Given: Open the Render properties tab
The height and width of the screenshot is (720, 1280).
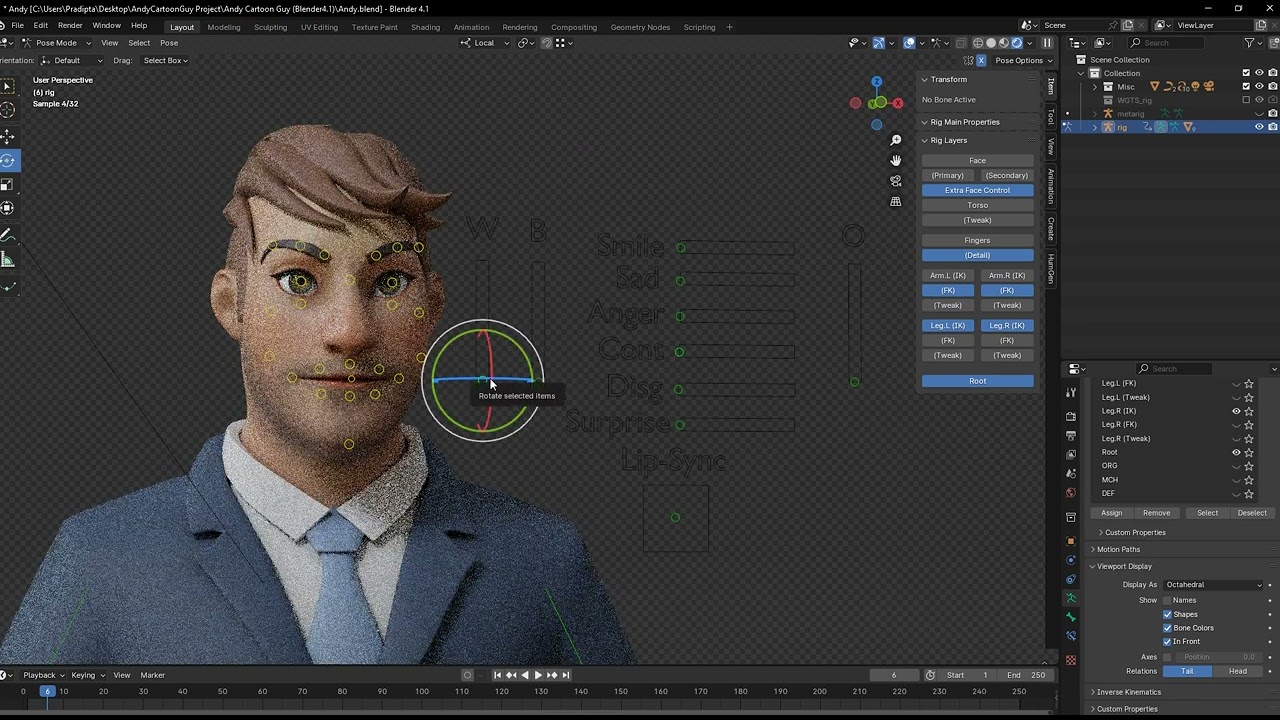Looking at the screenshot, I should coord(1071,416).
